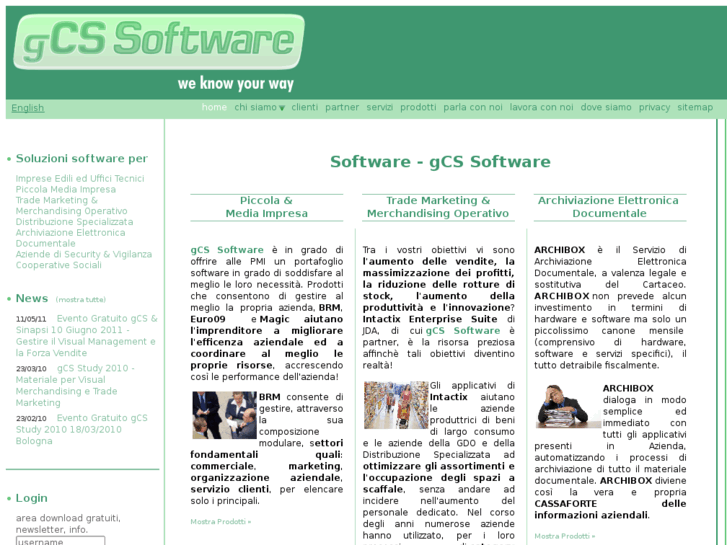Screen dimensions: 727x545
Task: Open lavora con noi page
Action: 542,107
